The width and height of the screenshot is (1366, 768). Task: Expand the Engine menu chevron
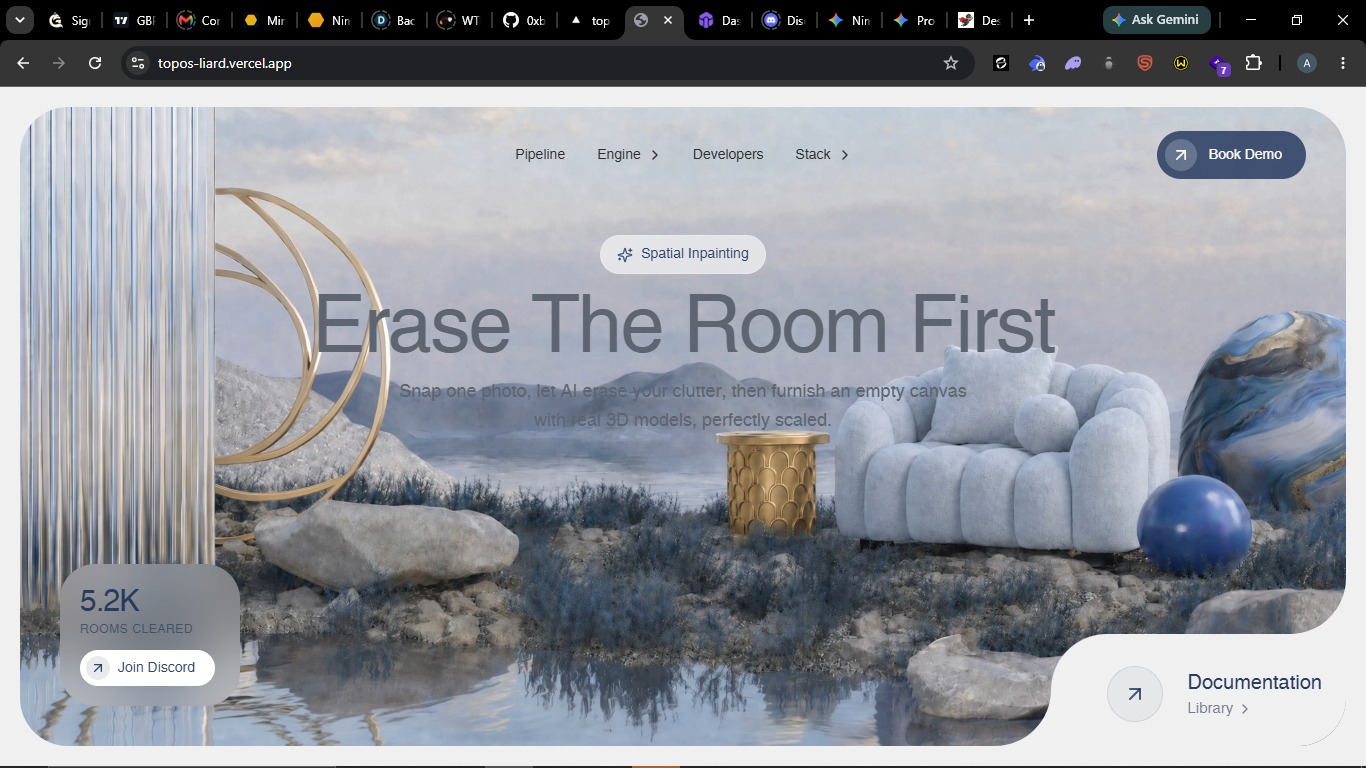[x=655, y=155]
